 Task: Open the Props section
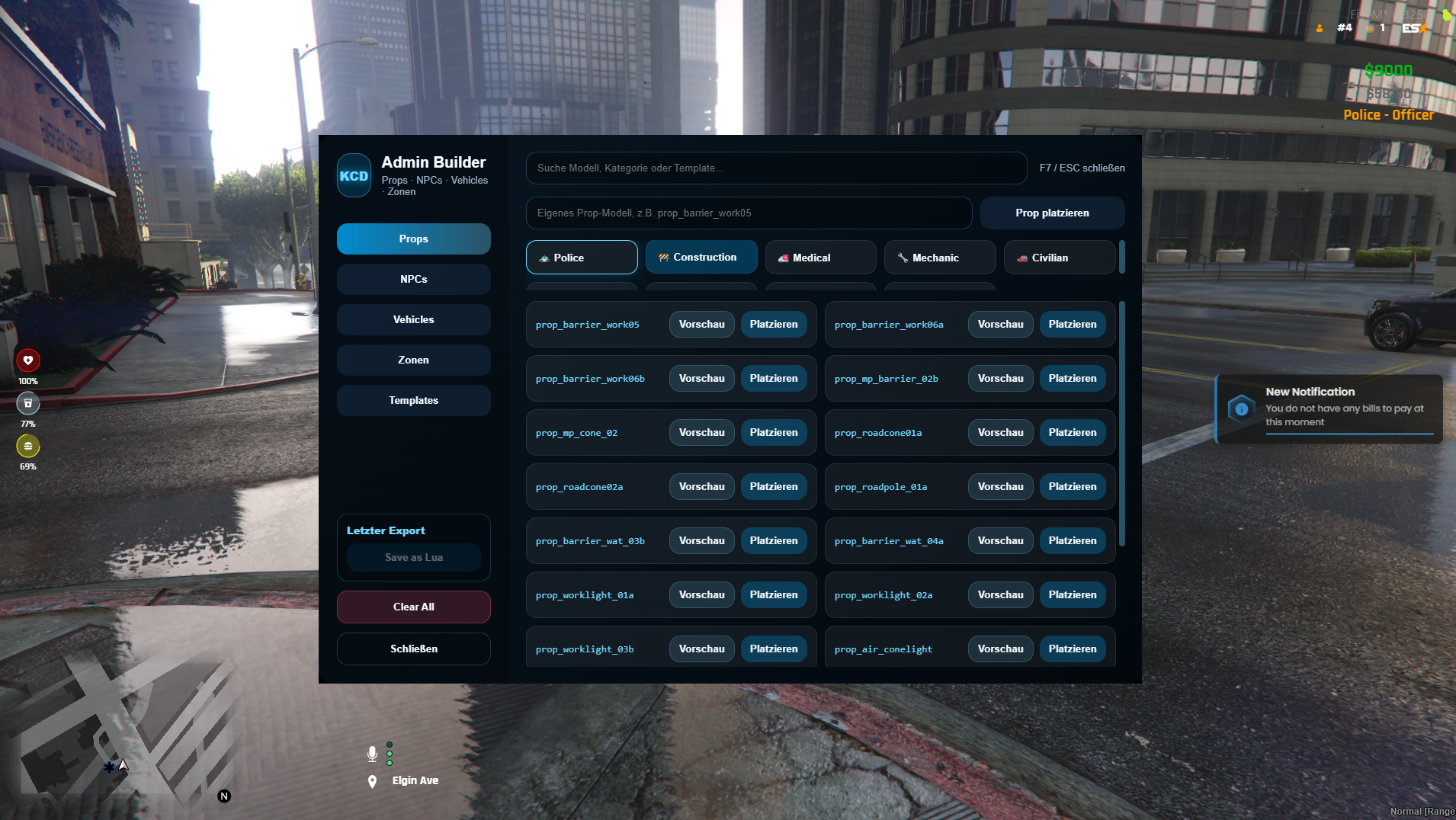point(414,239)
